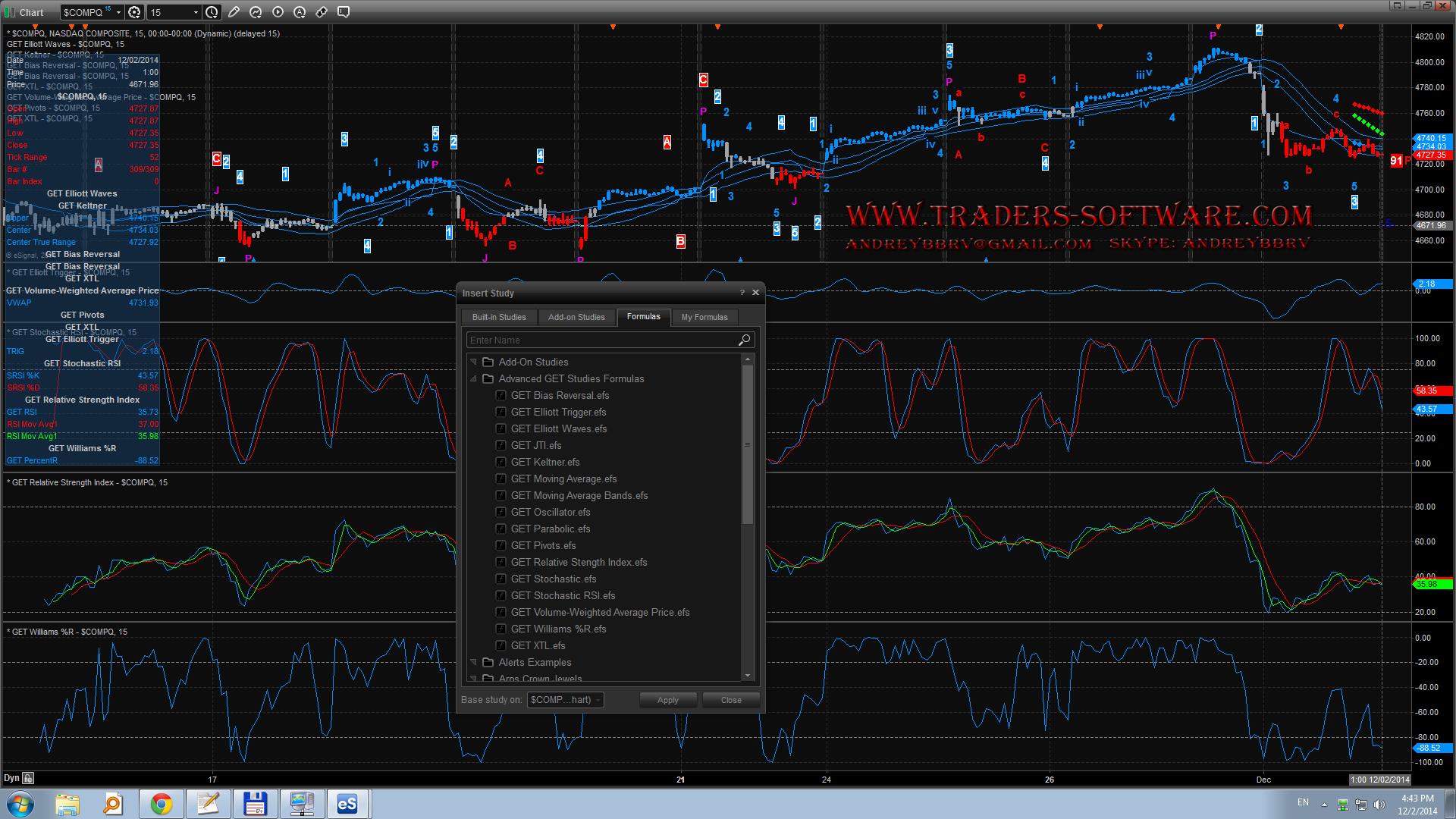This screenshot has width=1456, height=819.
Task: Toggle the Dyn lock icon
Action: [x=28, y=778]
